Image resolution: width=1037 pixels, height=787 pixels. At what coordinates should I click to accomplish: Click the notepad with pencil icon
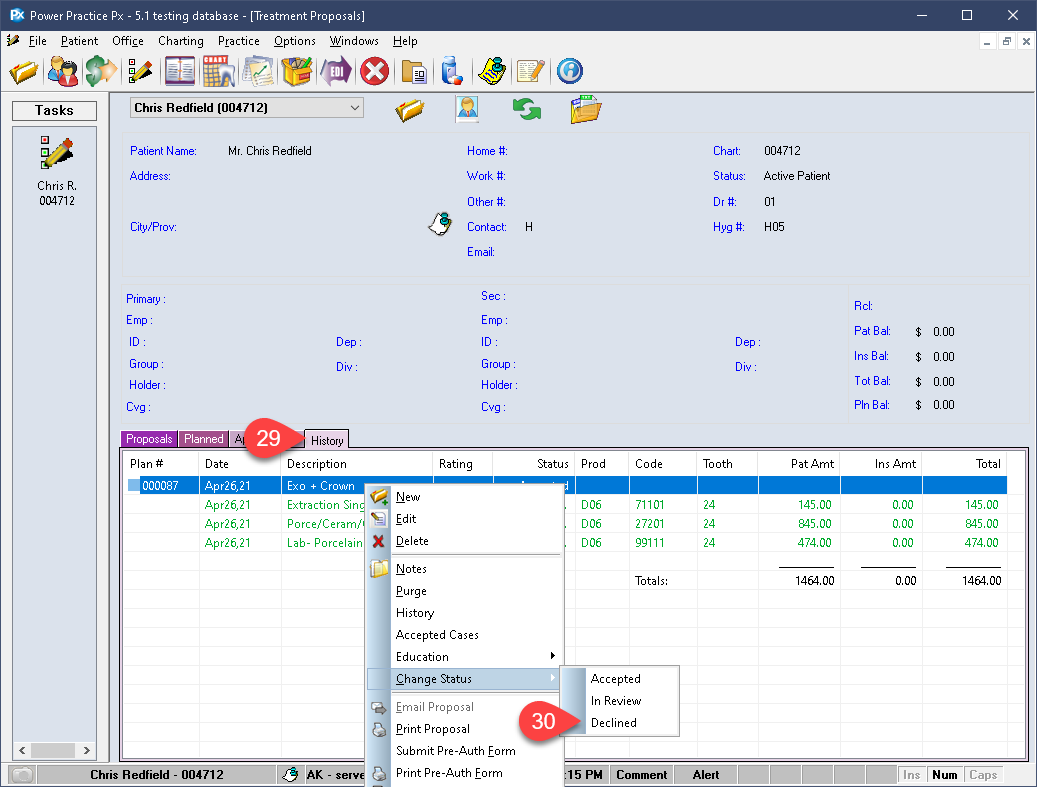pyautogui.click(x=530, y=71)
